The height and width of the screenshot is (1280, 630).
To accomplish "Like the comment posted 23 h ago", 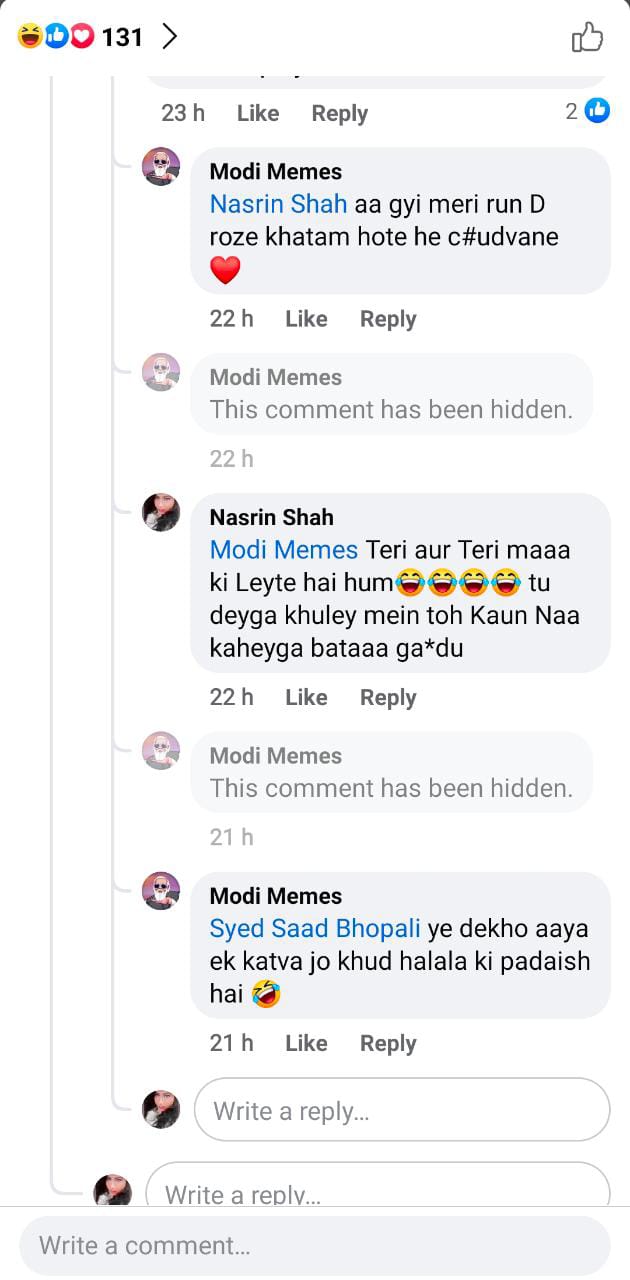I will pyautogui.click(x=257, y=114).
